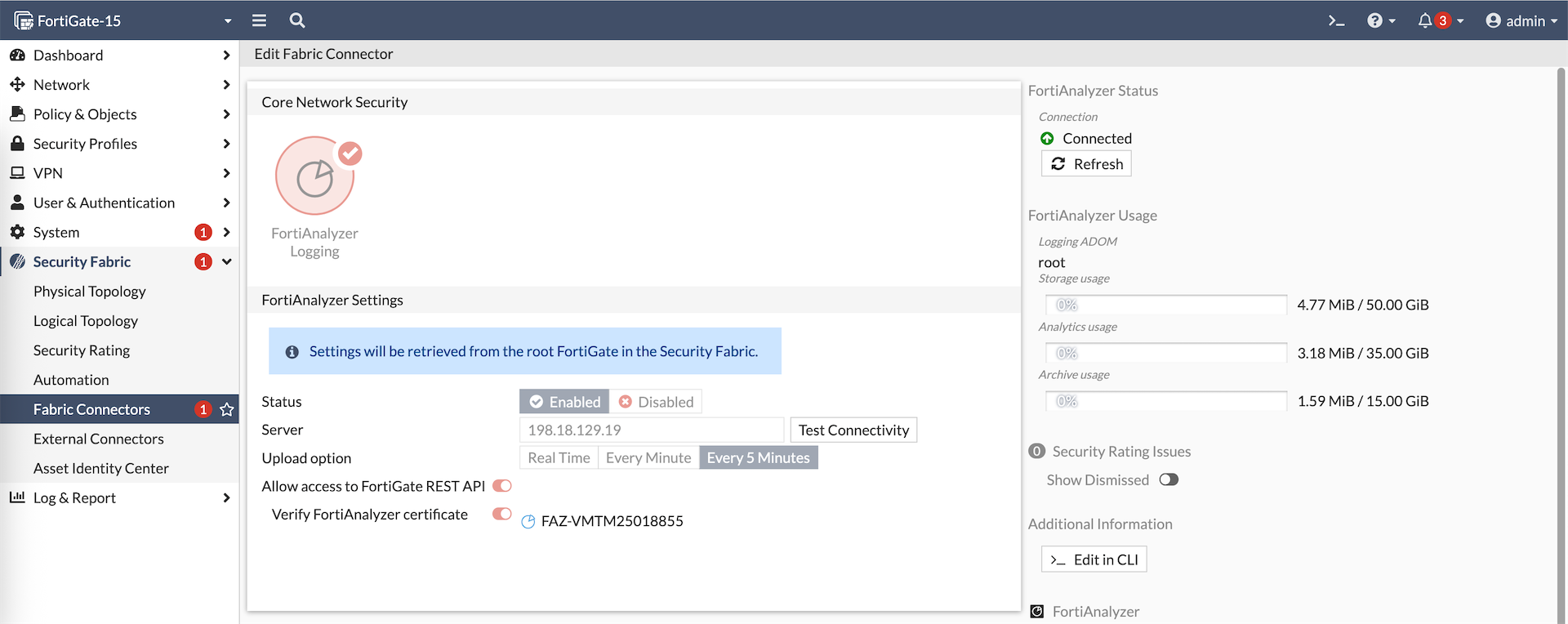This screenshot has height=624, width=1568.
Task: Toggle the hamburger menu icon
Action: (259, 20)
